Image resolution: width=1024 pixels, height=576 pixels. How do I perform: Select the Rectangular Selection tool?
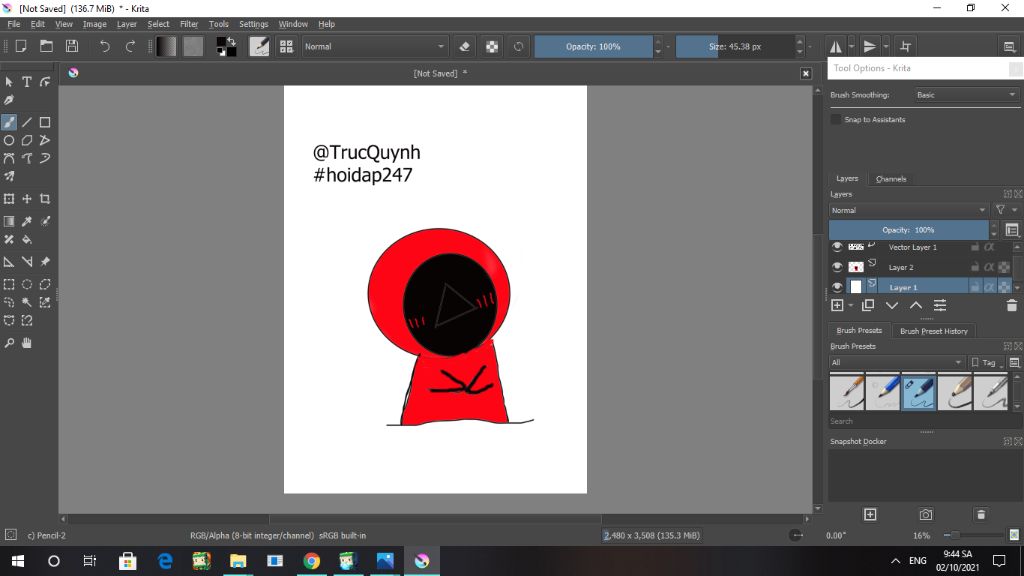pyautogui.click(x=9, y=284)
